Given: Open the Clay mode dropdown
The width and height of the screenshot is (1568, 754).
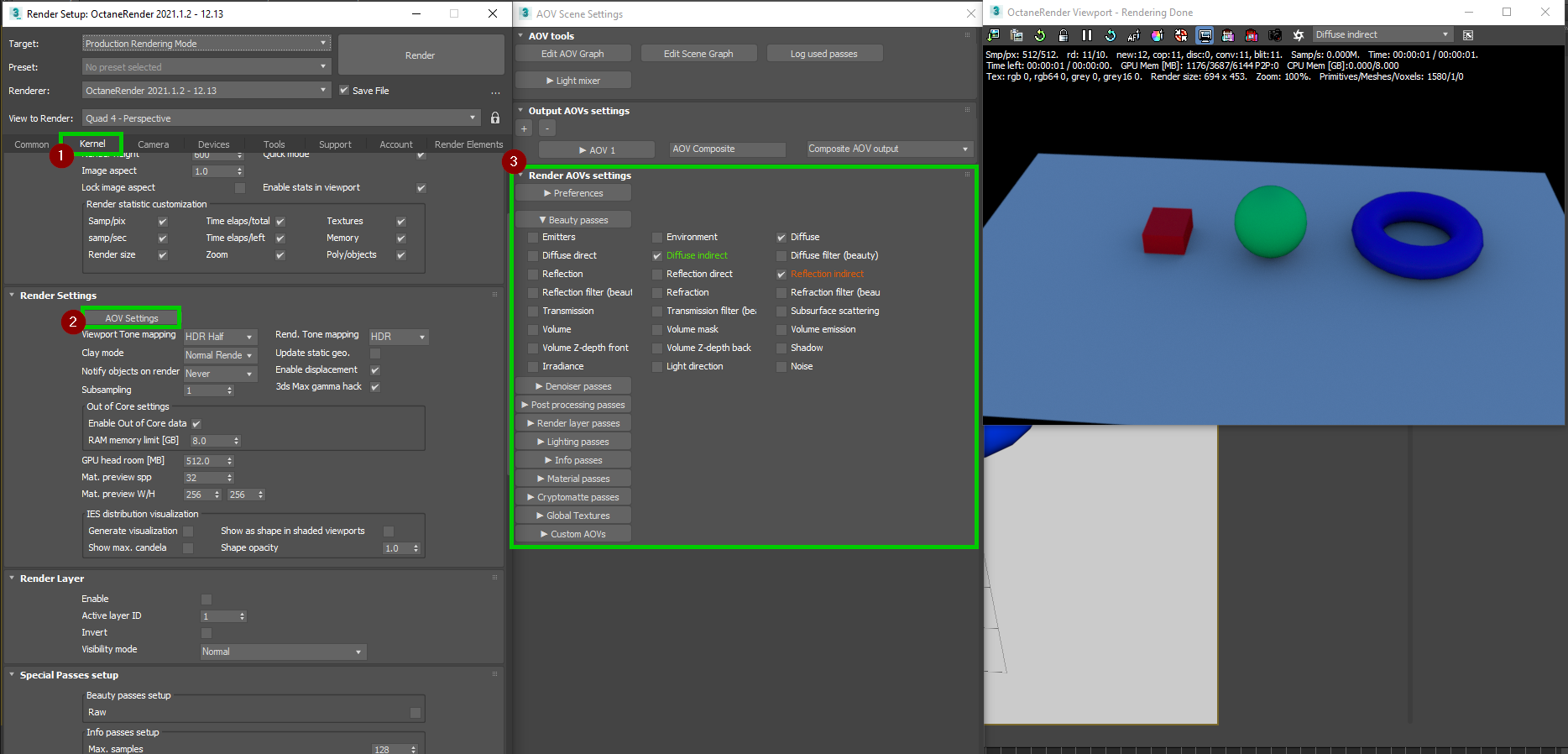Looking at the screenshot, I should pos(220,355).
